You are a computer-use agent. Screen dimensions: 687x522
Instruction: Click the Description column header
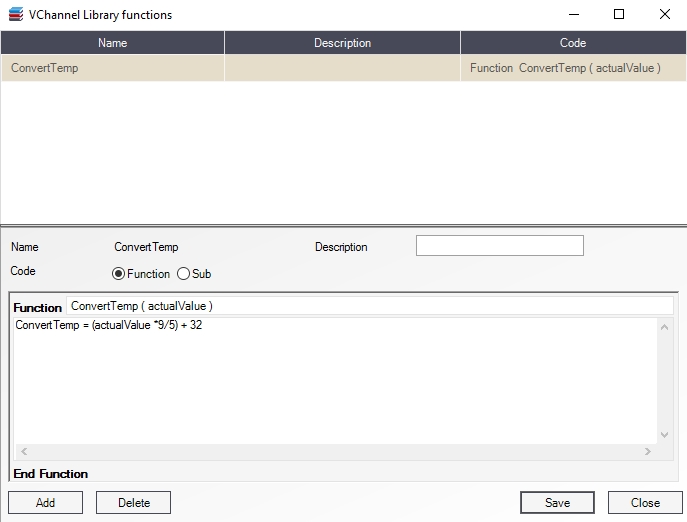tap(342, 43)
